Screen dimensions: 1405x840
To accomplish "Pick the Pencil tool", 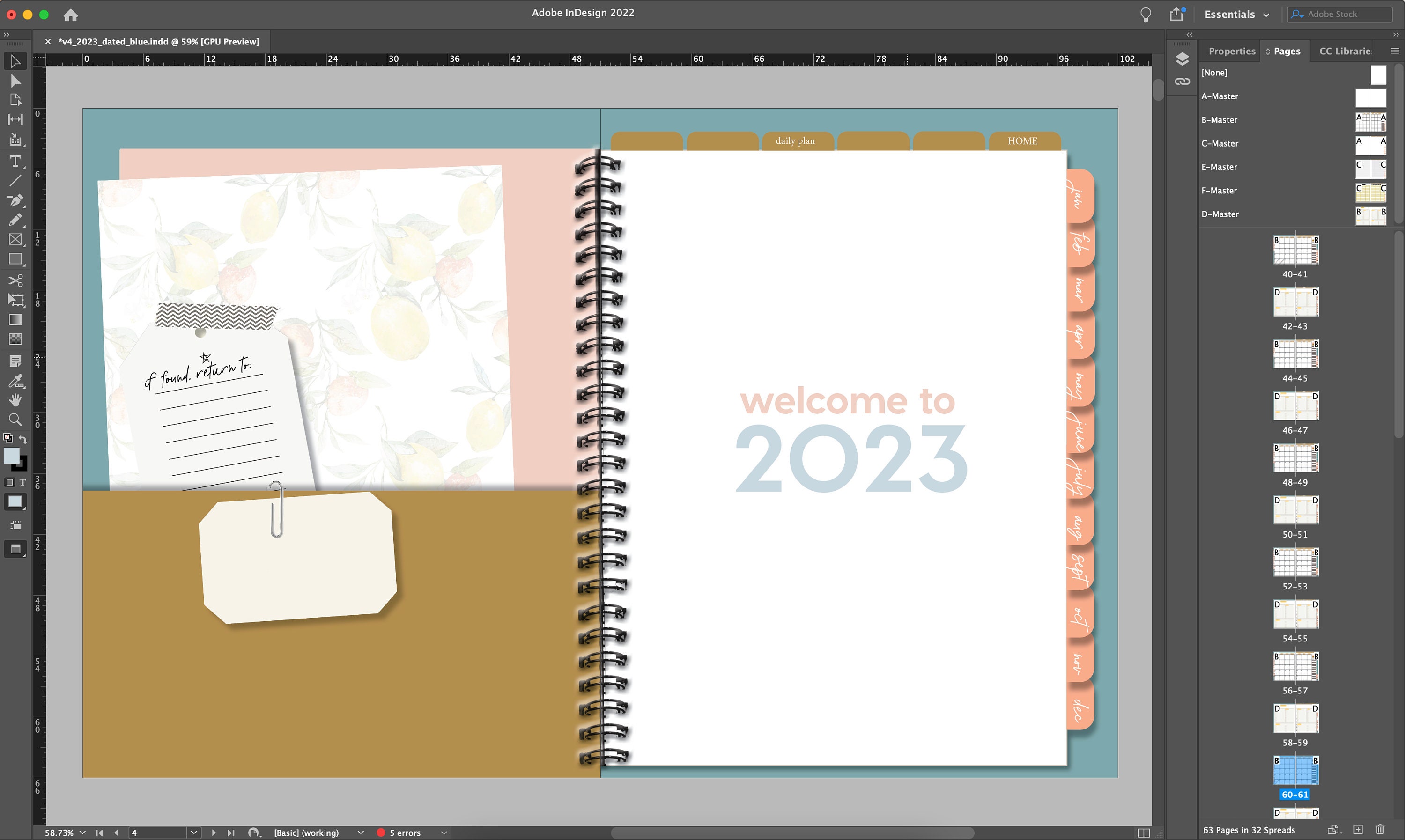I will point(15,220).
